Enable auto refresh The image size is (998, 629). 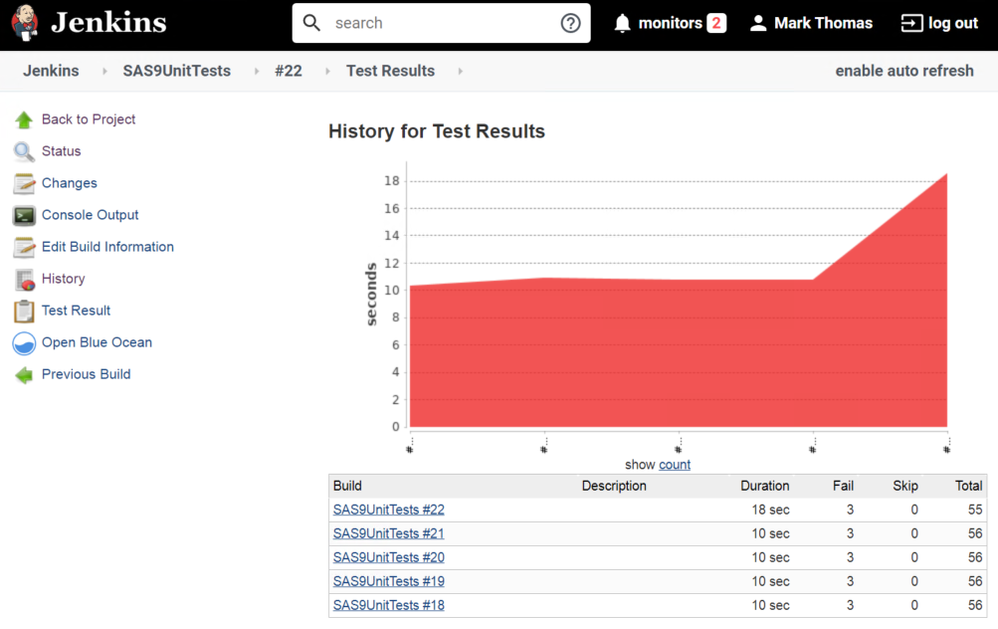pyautogui.click(x=904, y=71)
